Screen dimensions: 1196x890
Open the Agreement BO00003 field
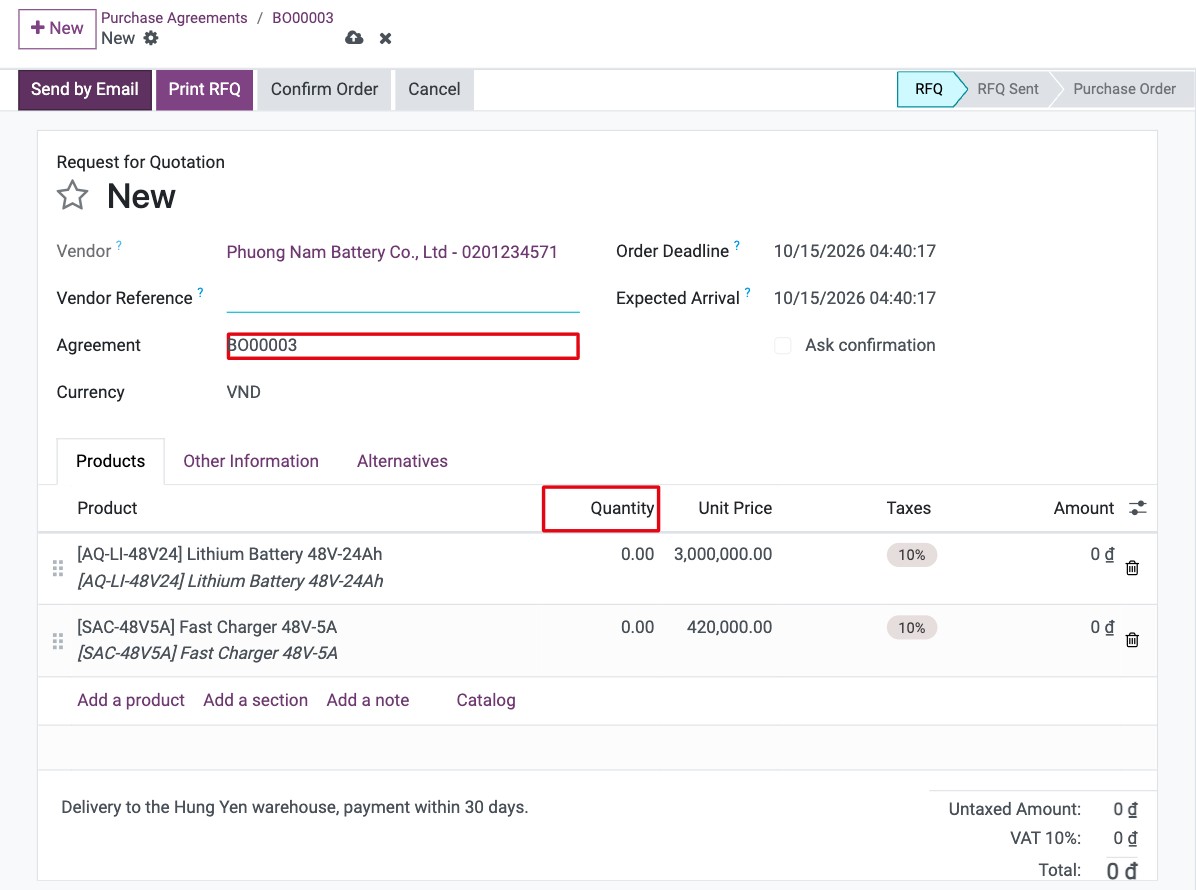click(403, 345)
